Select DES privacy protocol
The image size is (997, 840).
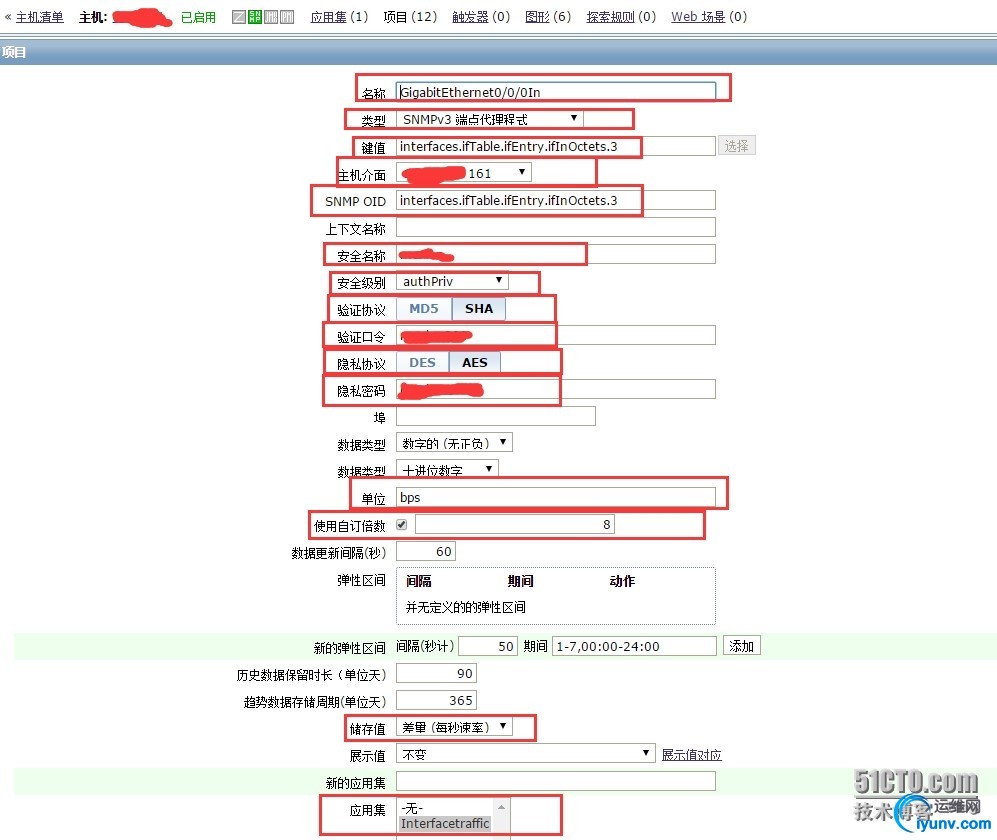(423, 362)
